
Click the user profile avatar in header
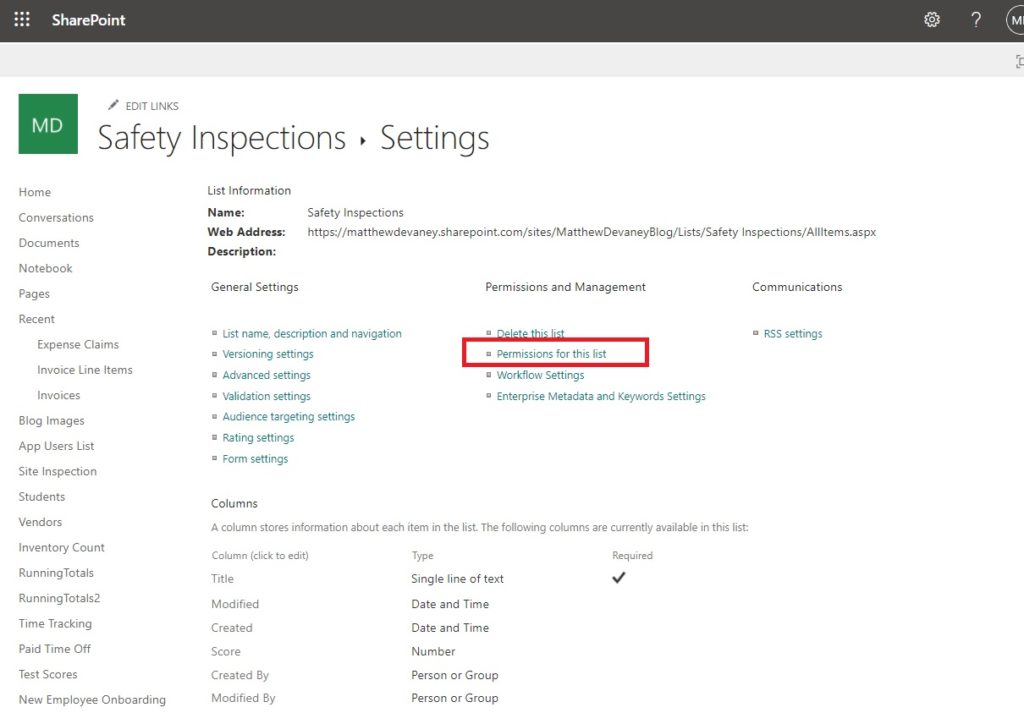click(1016, 20)
